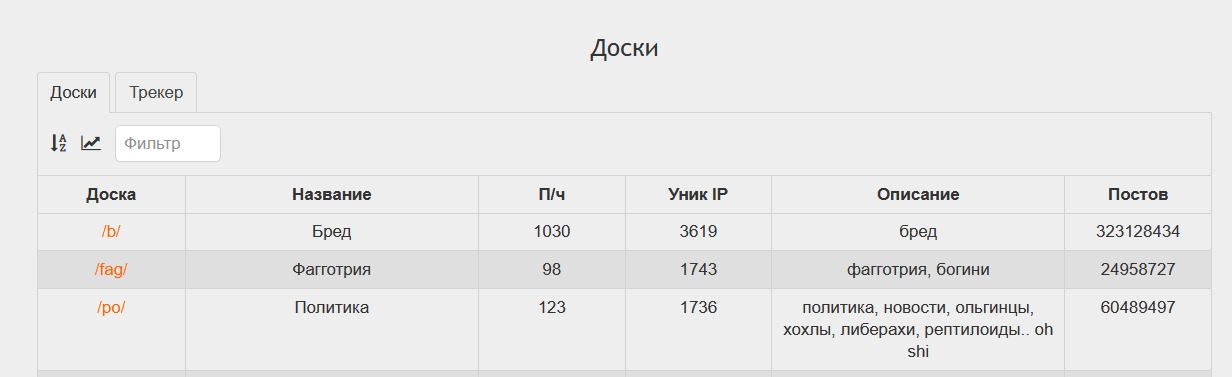Click the Название column header
The image size is (1232, 377).
332,194
